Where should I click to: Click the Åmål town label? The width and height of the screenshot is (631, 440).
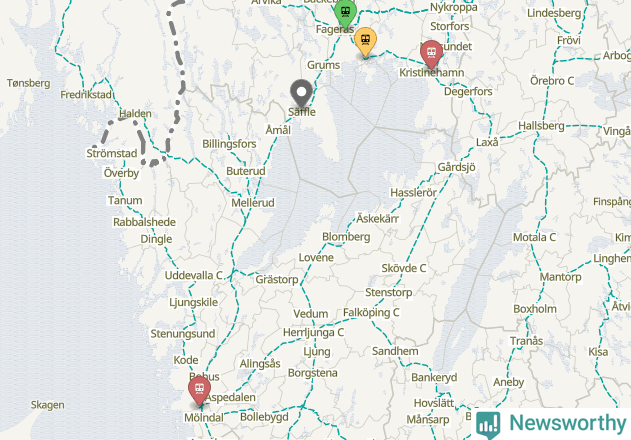[278, 130]
